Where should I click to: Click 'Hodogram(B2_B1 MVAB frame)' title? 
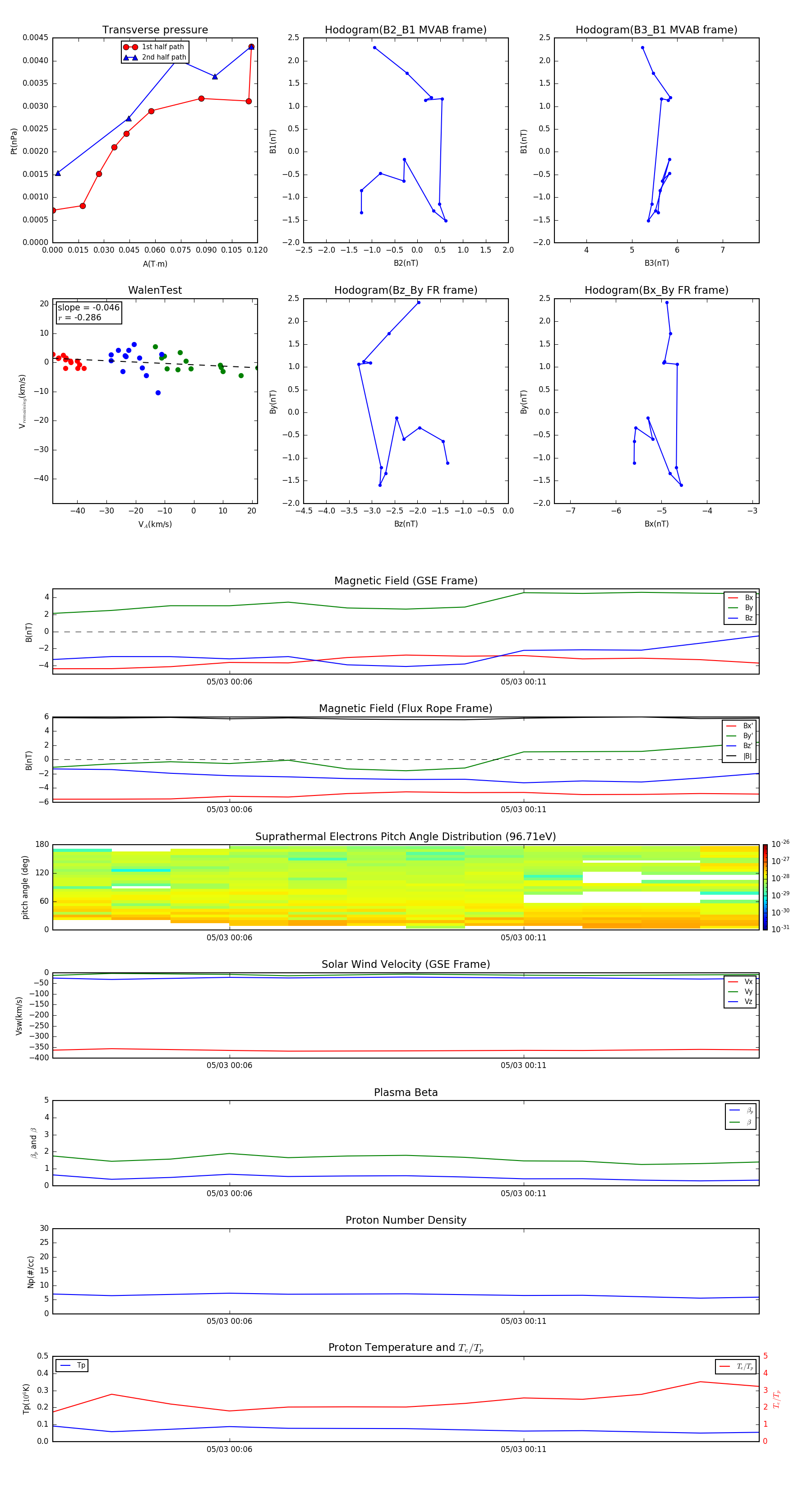[x=406, y=30]
